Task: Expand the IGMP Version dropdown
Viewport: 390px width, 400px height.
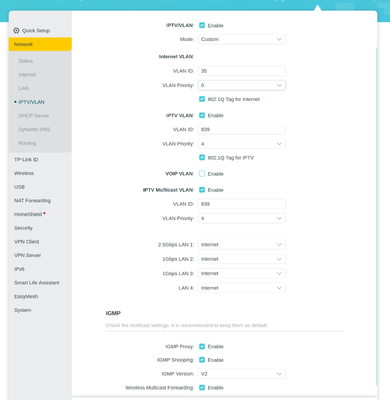Action: pyautogui.click(x=242, y=374)
